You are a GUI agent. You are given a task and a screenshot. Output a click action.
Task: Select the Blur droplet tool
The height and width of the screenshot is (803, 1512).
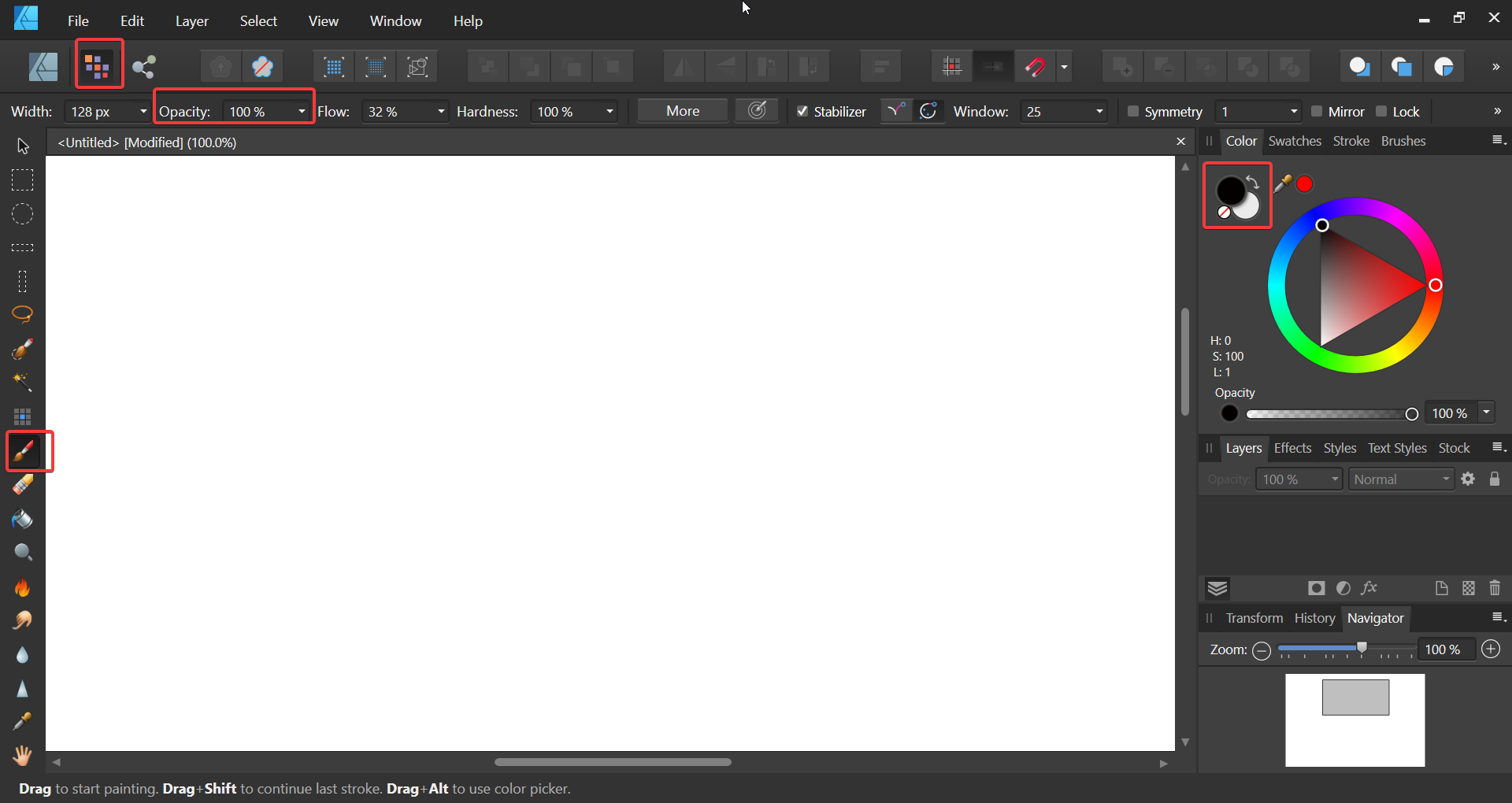coord(22,655)
